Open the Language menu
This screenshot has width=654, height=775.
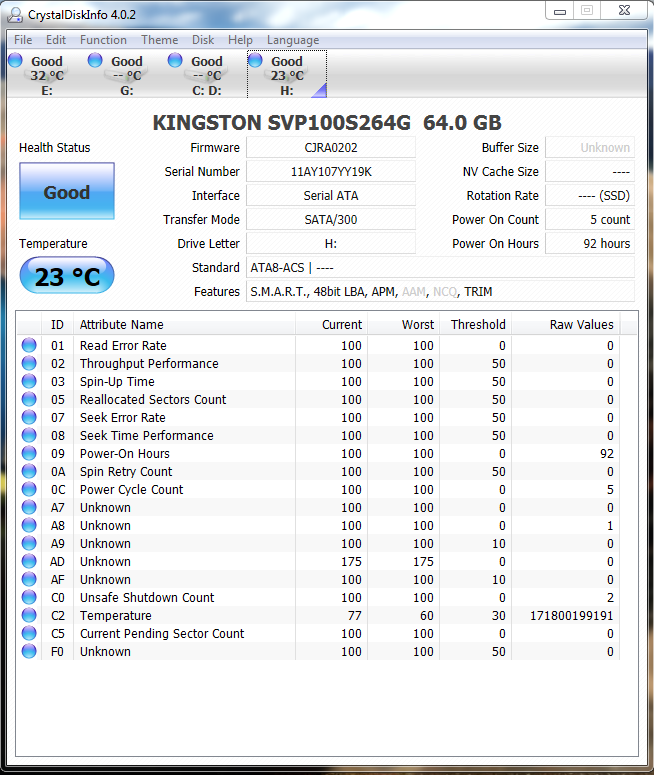point(293,40)
